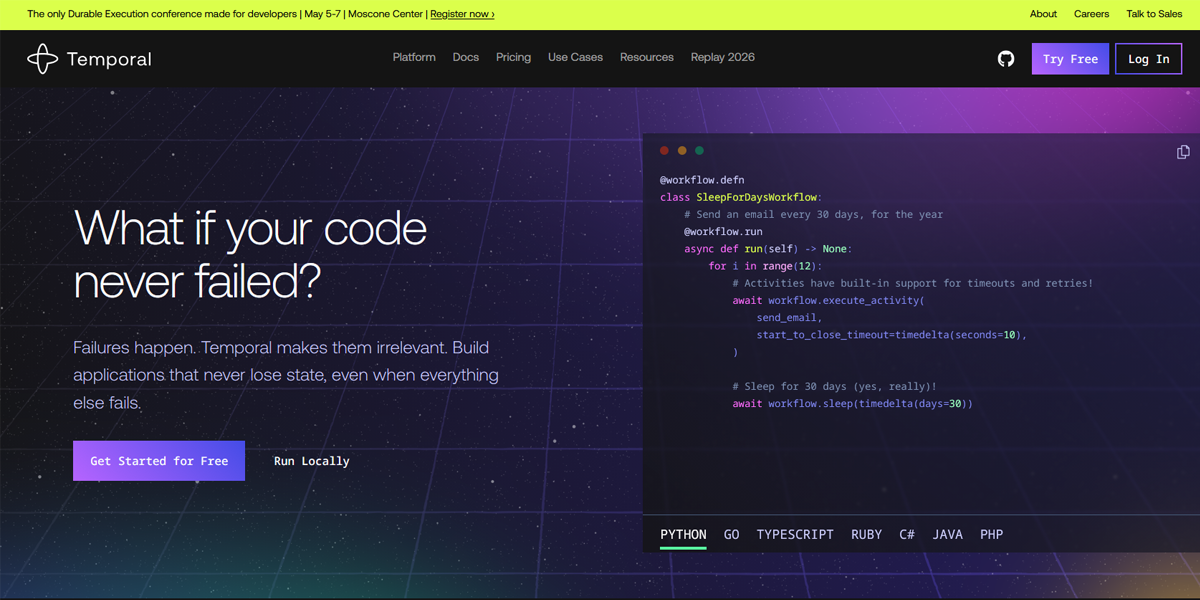
Task: Click the '@workflow.defn' decorator line
Action: (702, 180)
